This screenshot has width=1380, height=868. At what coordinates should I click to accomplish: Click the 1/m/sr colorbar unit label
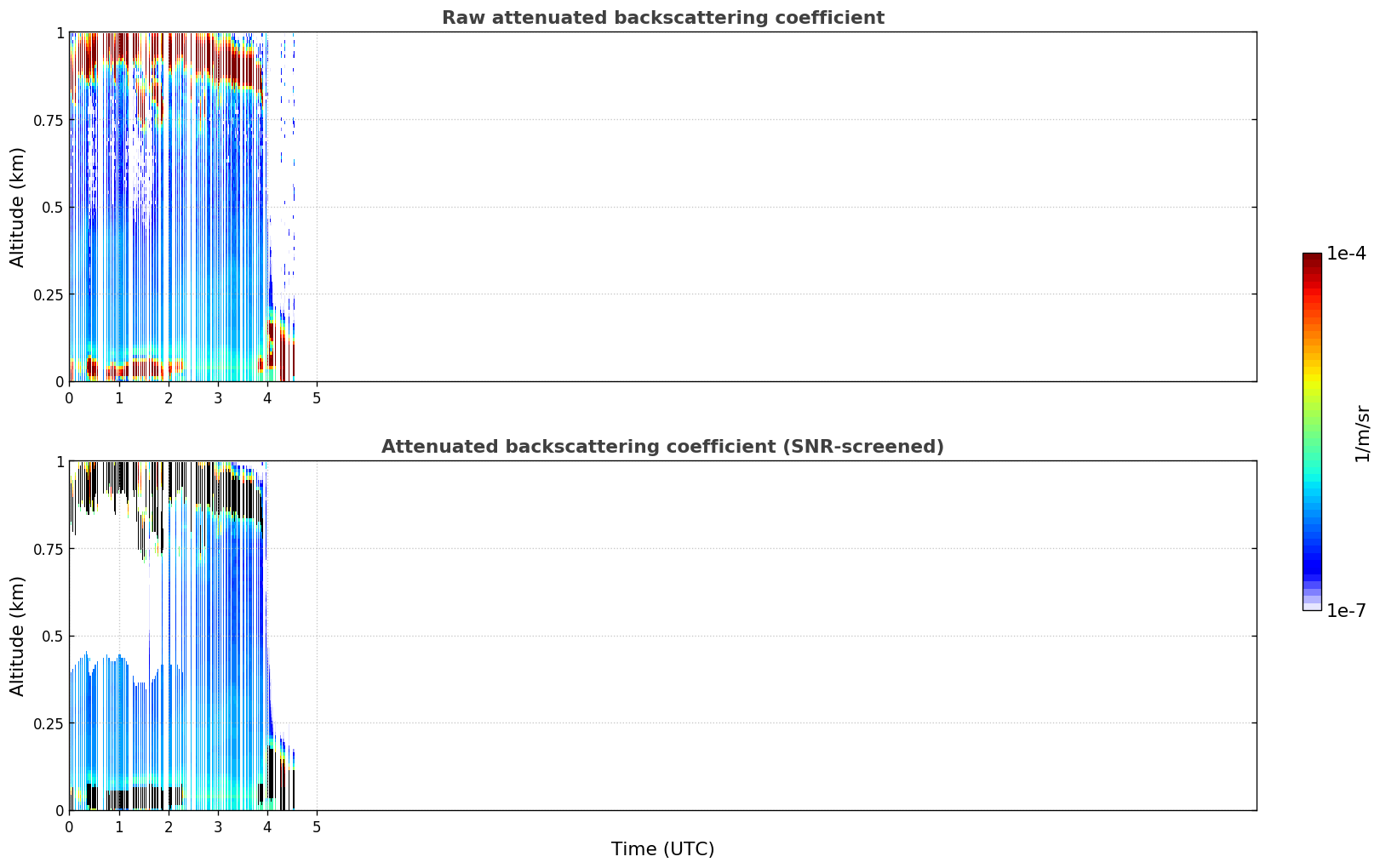(x=1362, y=432)
